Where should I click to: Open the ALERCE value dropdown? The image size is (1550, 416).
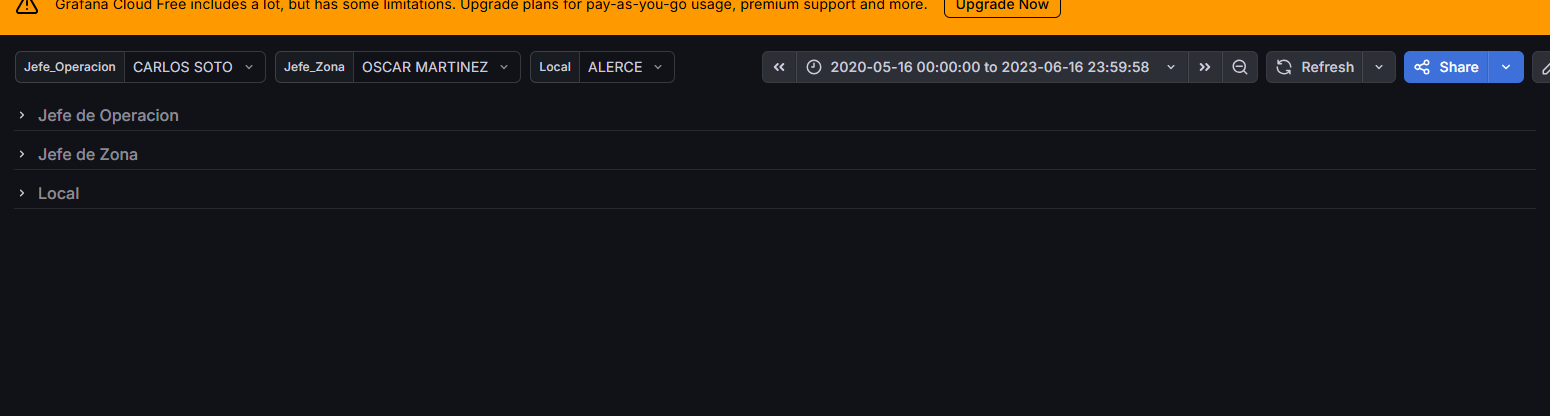[x=626, y=67]
